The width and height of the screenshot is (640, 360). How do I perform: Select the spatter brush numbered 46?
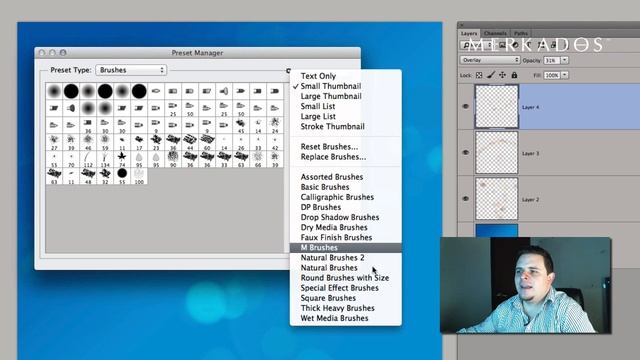point(88,142)
